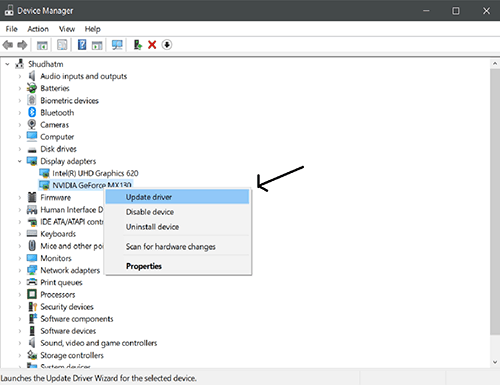Image resolution: width=500 pixels, height=385 pixels.
Task: Select Intel(R) UHD Graphics 620 device
Action: (x=95, y=173)
